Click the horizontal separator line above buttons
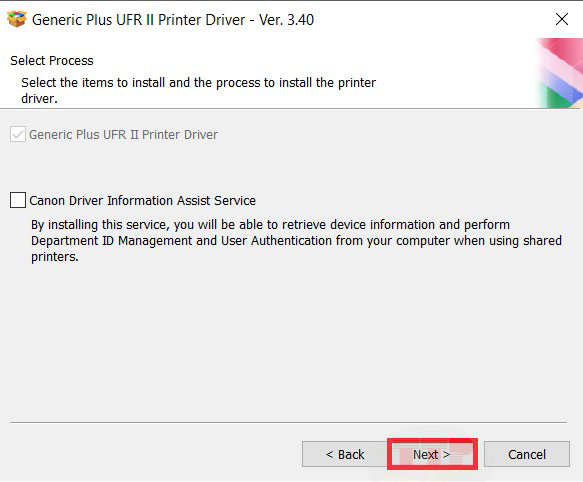Image resolution: width=583 pixels, height=482 pixels. 288,422
